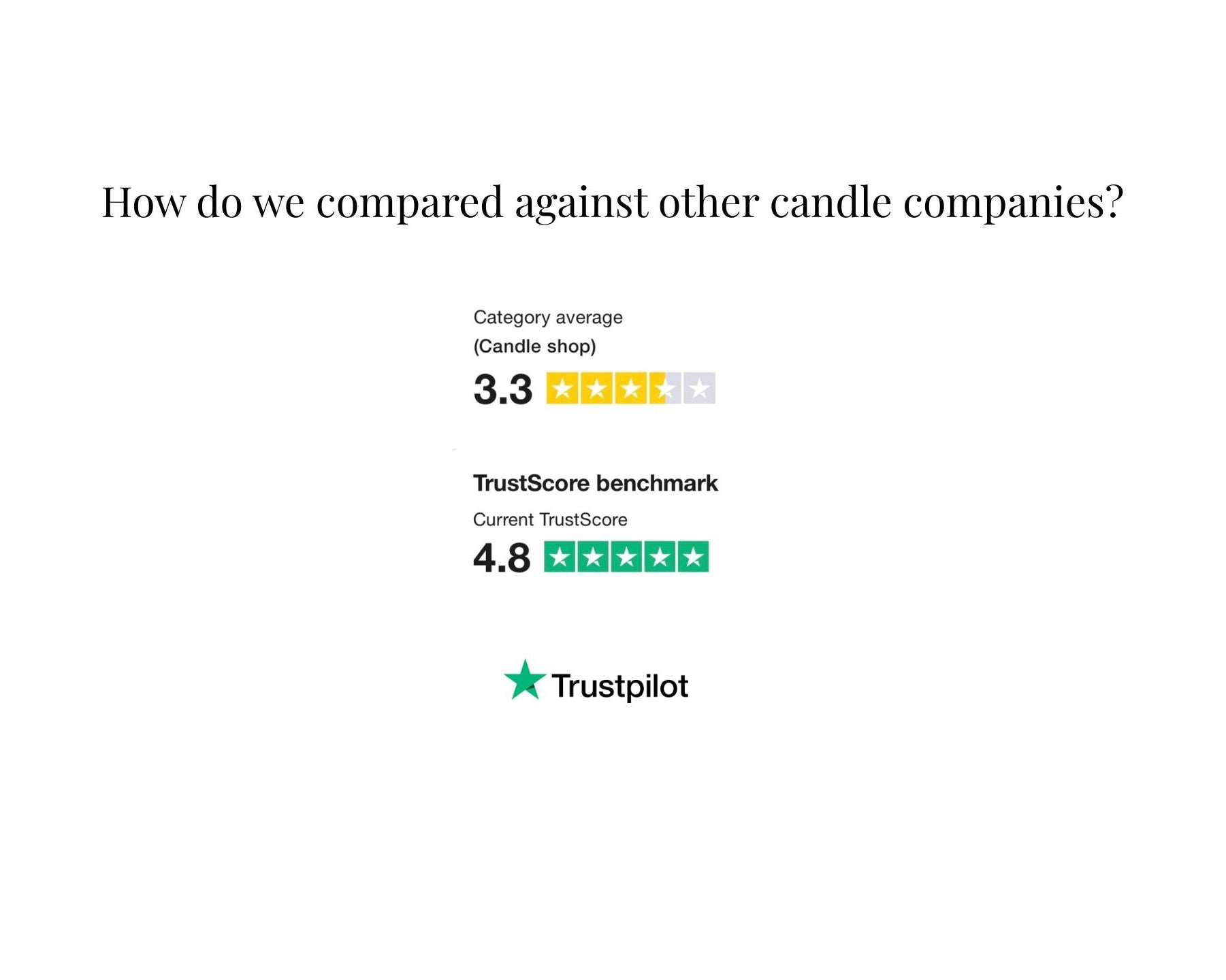Click the first yellow category average star
This screenshot has width=1226, height=980.
coord(562,389)
